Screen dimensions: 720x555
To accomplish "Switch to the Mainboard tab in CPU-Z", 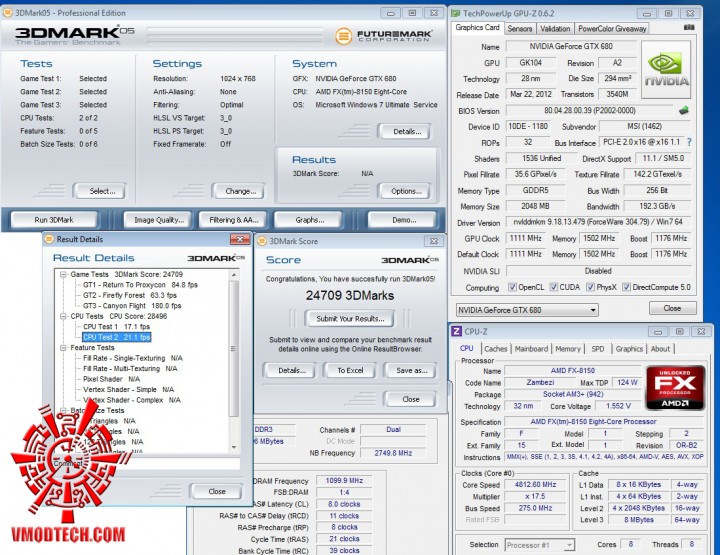I will pyautogui.click(x=531, y=349).
